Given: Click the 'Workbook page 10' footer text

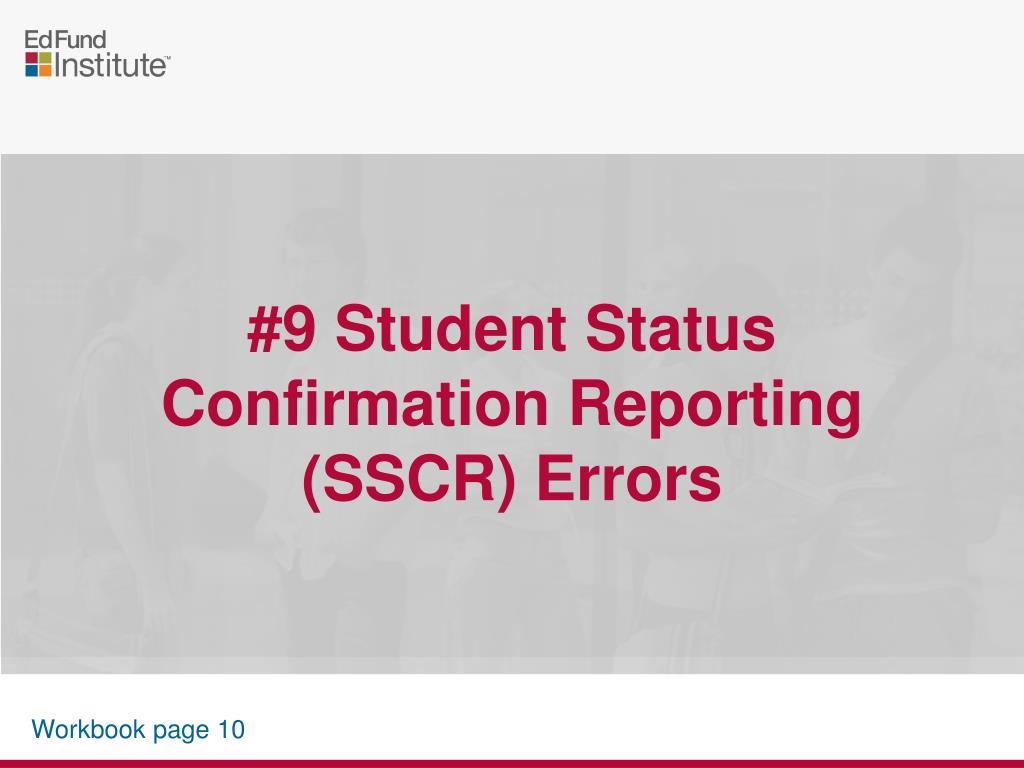Looking at the screenshot, I should point(138,729).
